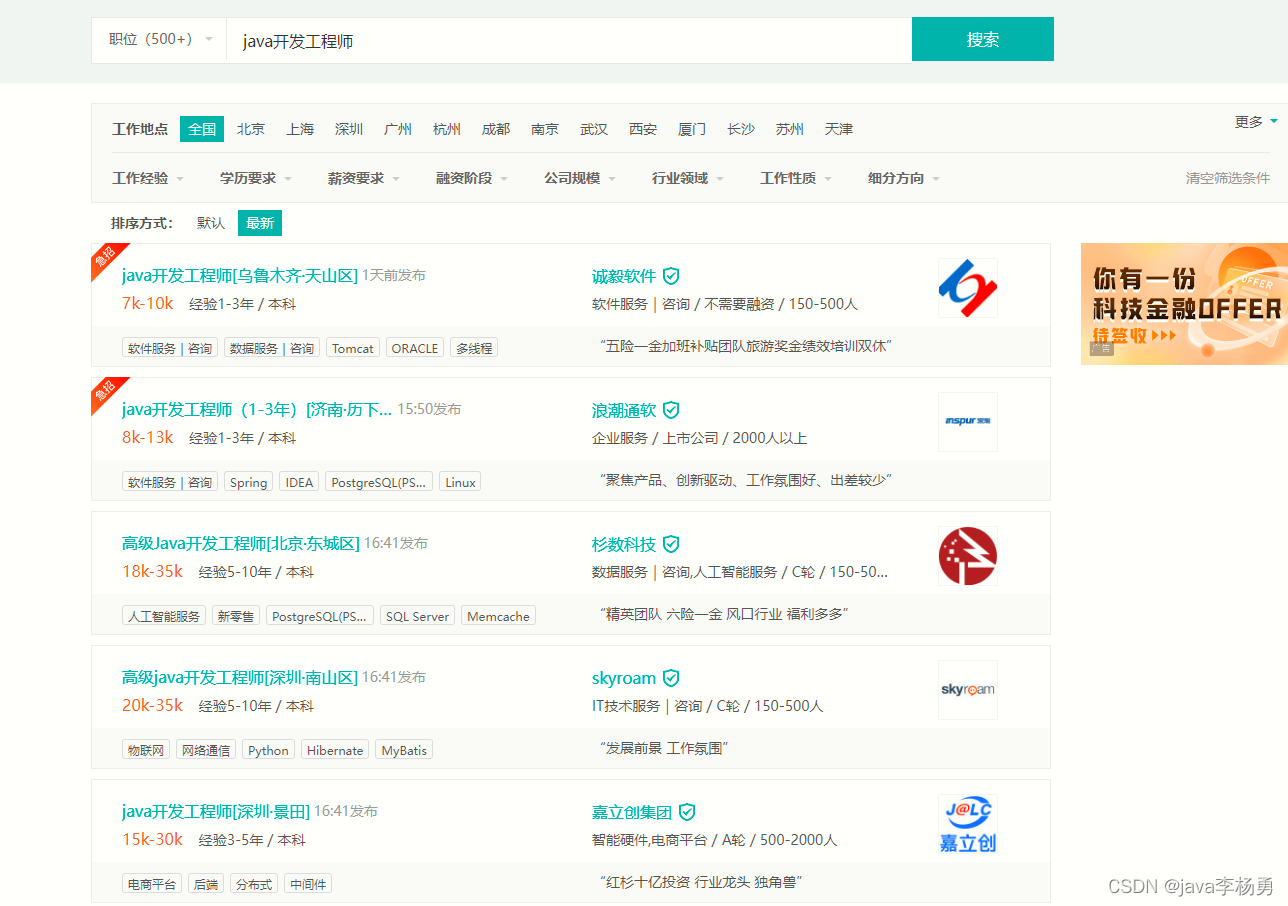Click verified shield icon beside 杉数科技

[x=671, y=544]
